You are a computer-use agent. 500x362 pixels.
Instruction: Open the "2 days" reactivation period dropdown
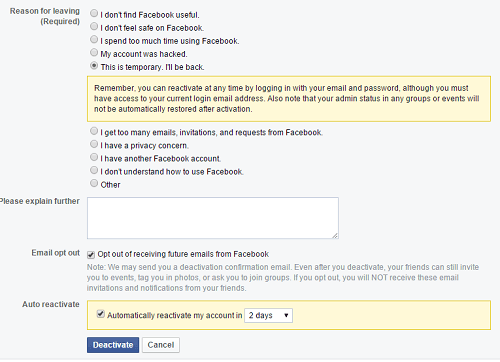click(268, 315)
